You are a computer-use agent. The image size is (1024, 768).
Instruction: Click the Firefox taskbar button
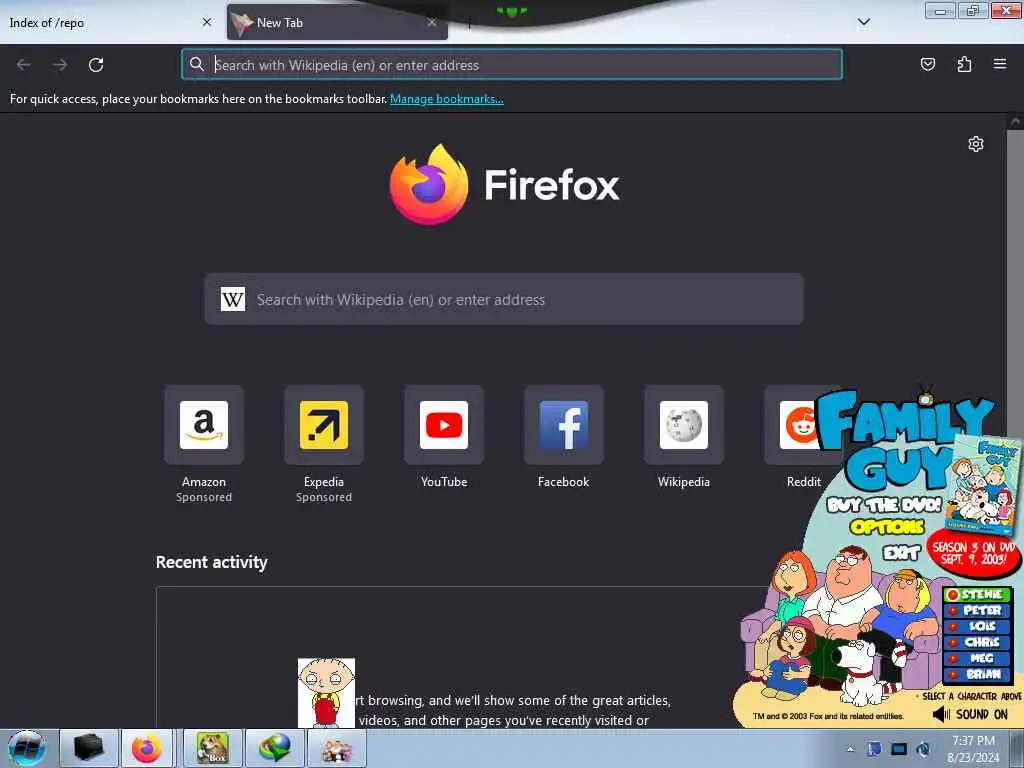tap(146, 748)
